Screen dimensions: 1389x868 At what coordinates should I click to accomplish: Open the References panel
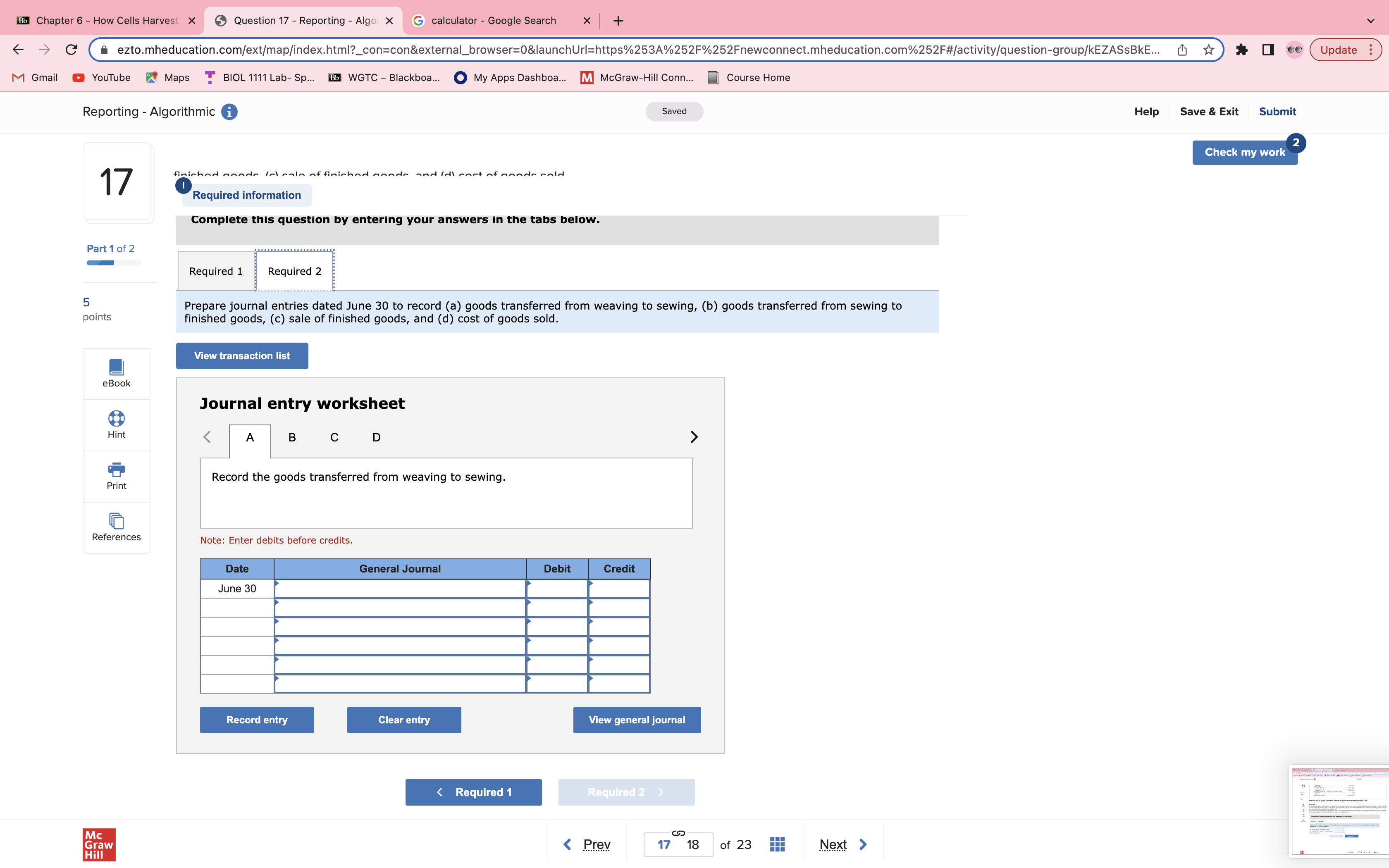116,527
